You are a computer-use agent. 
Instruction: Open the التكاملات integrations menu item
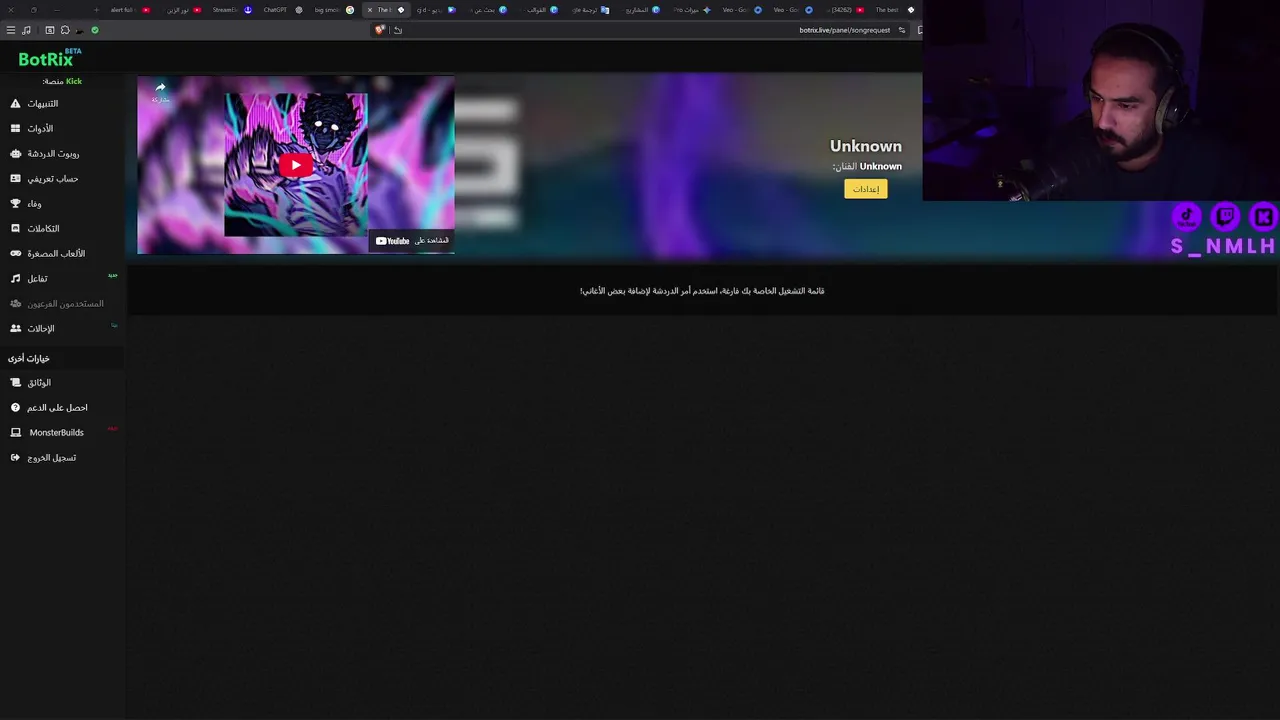click(43, 229)
